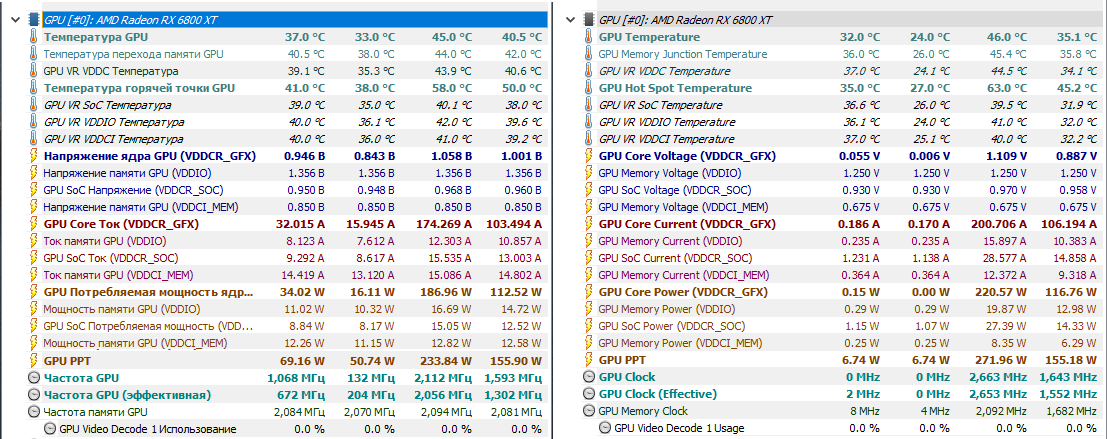Click clock icon beside GPU Memory Clock

(589, 411)
